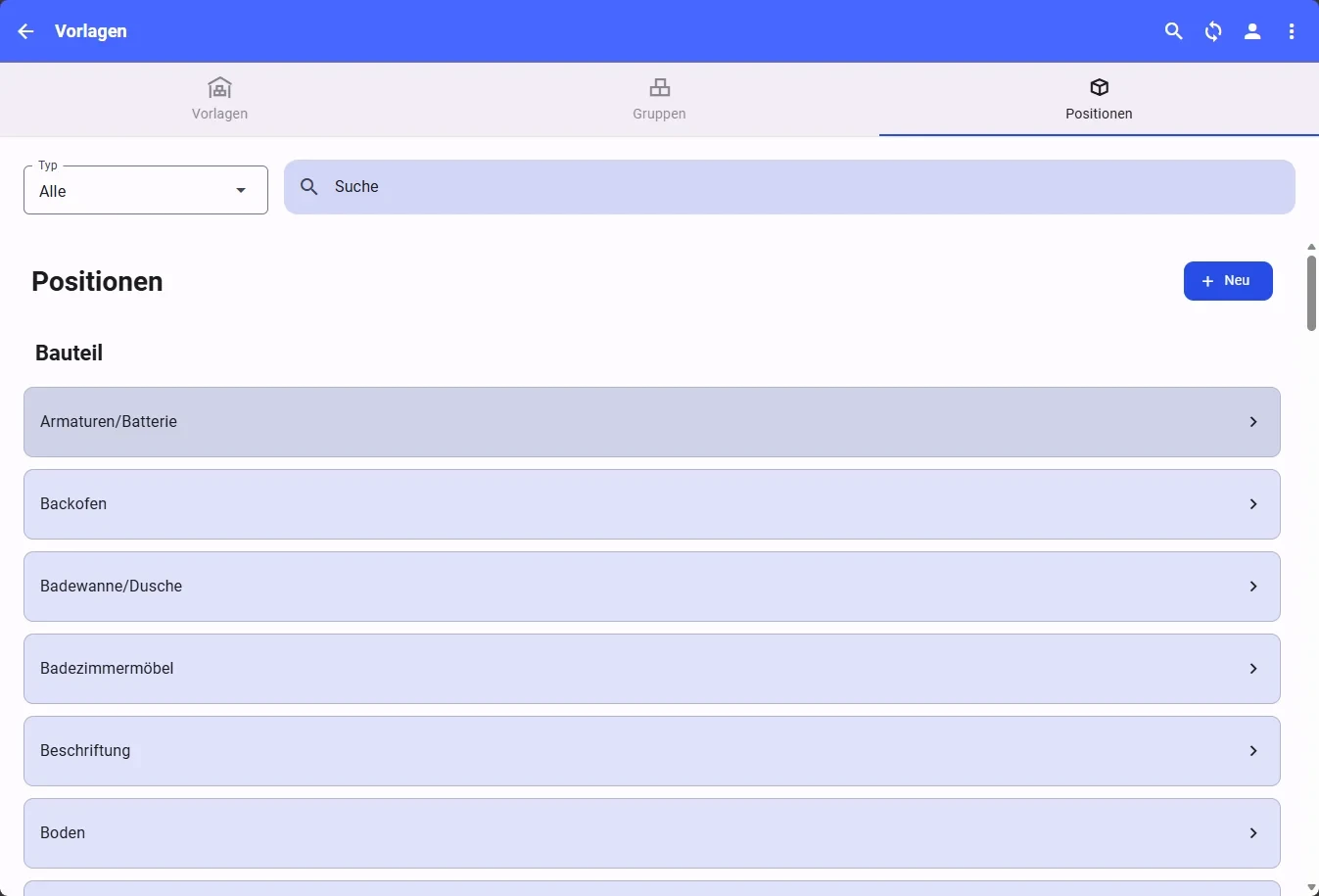This screenshot has width=1319, height=896.
Task: Select the Positionen tab label
Action: tap(1099, 114)
